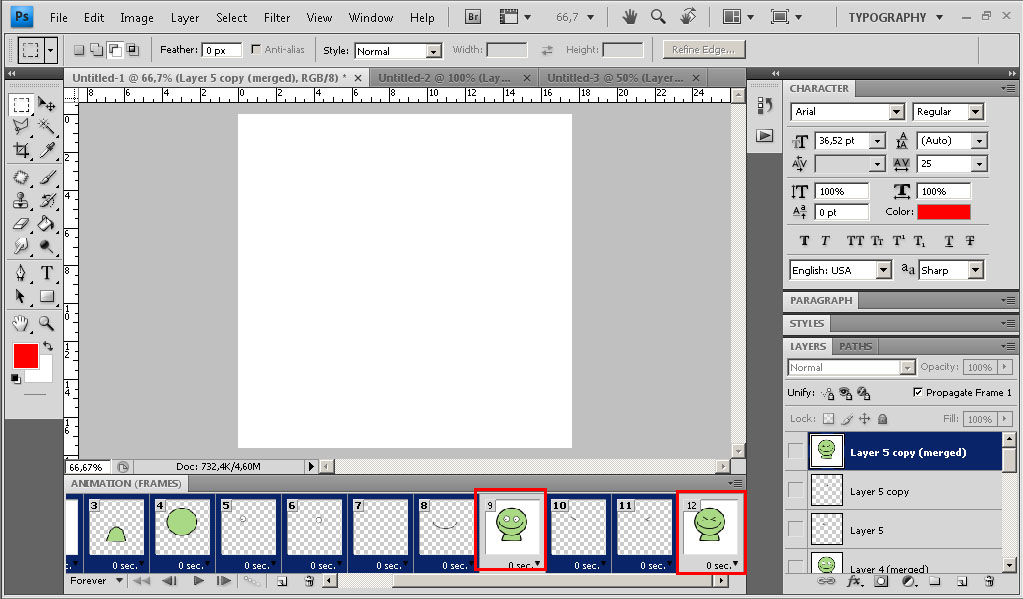The height and width of the screenshot is (599, 1023).
Task: Open the Filter menu
Action: pyautogui.click(x=277, y=18)
